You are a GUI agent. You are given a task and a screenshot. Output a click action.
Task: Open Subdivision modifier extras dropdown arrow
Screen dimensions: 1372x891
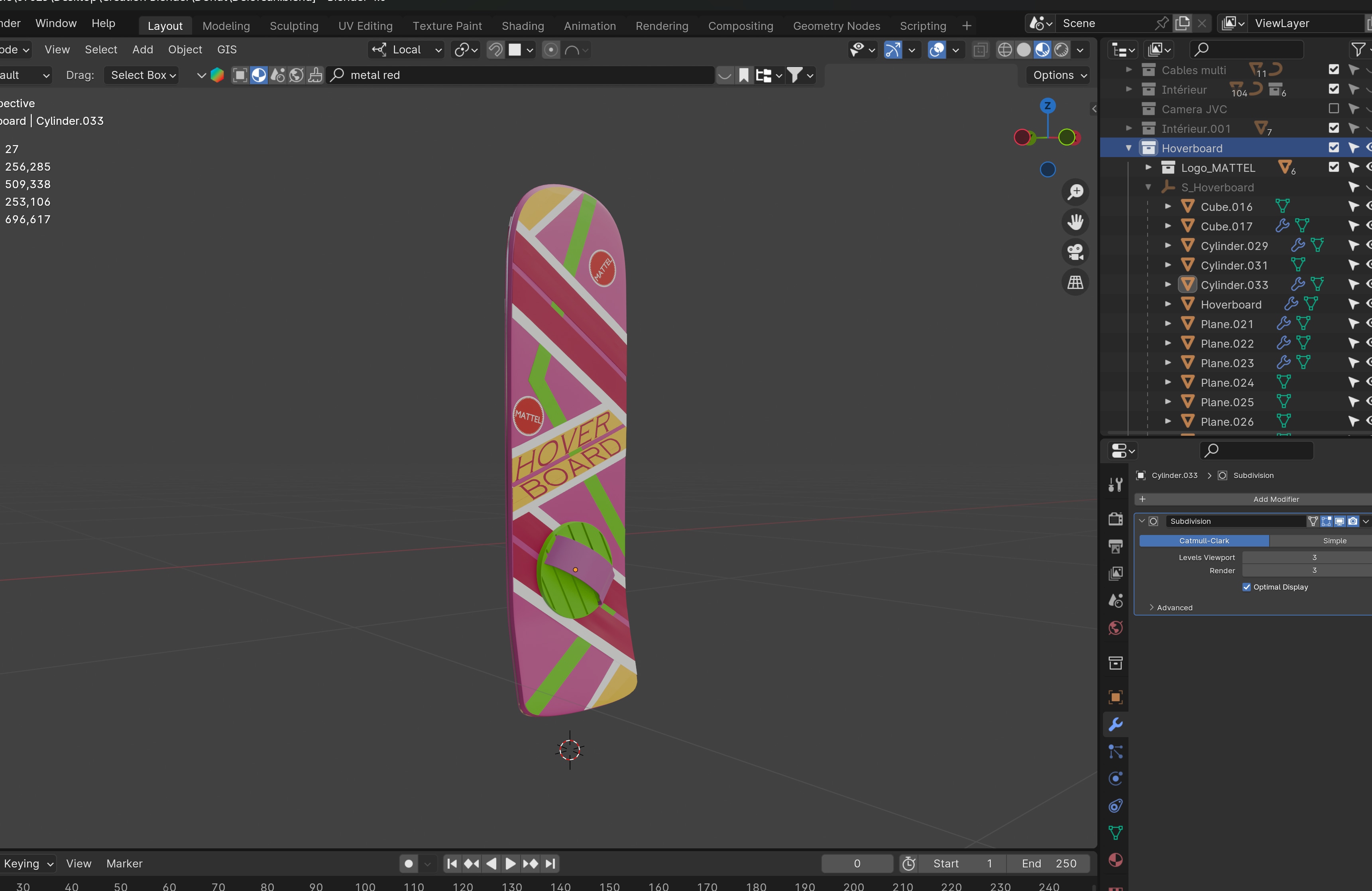(1366, 521)
